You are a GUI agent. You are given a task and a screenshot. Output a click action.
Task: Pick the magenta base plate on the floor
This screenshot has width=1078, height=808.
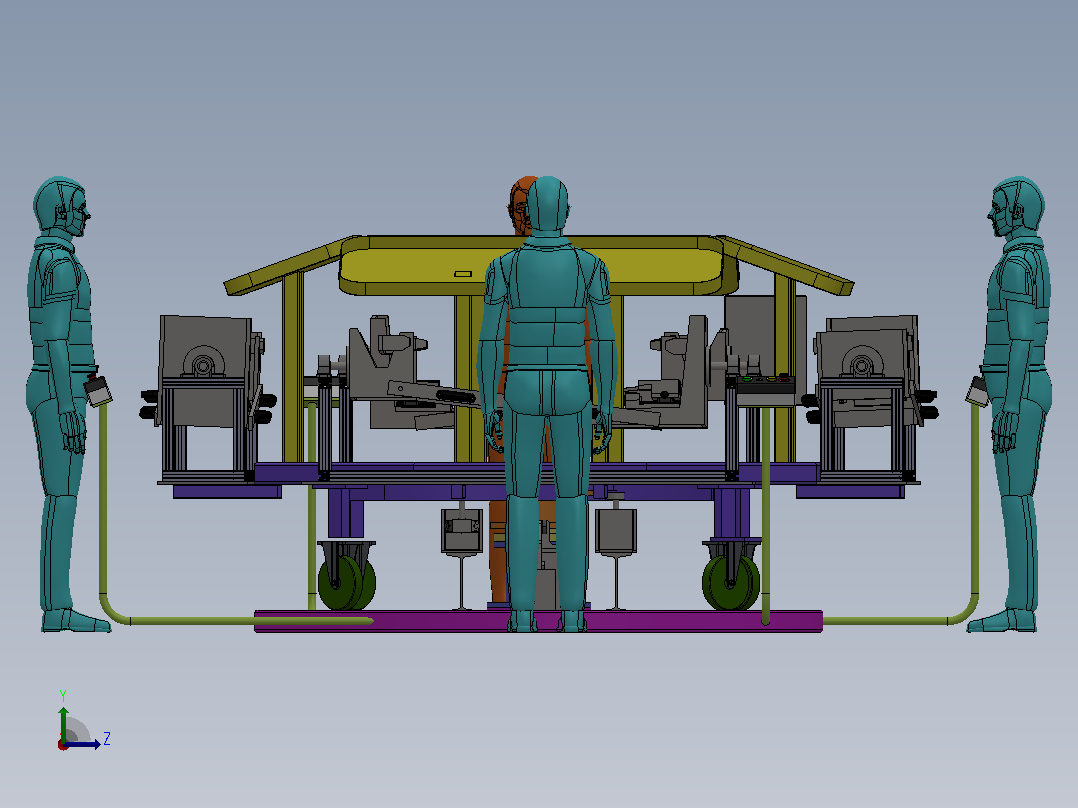pos(538,621)
